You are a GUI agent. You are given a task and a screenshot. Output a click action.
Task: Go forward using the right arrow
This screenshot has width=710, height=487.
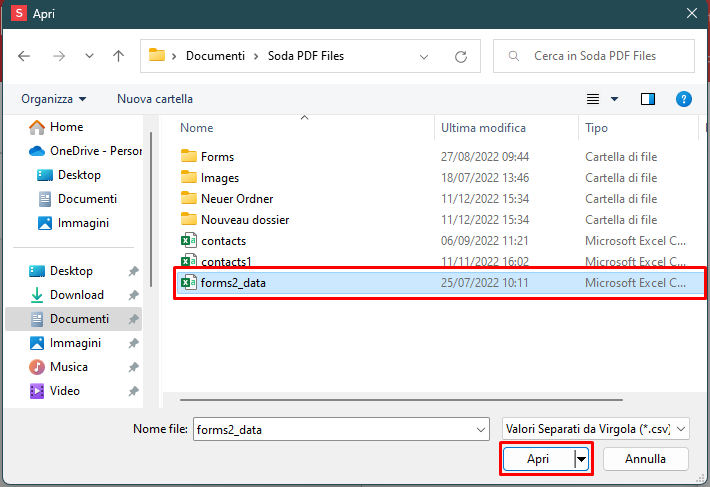pyautogui.click(x=59, y=56)
